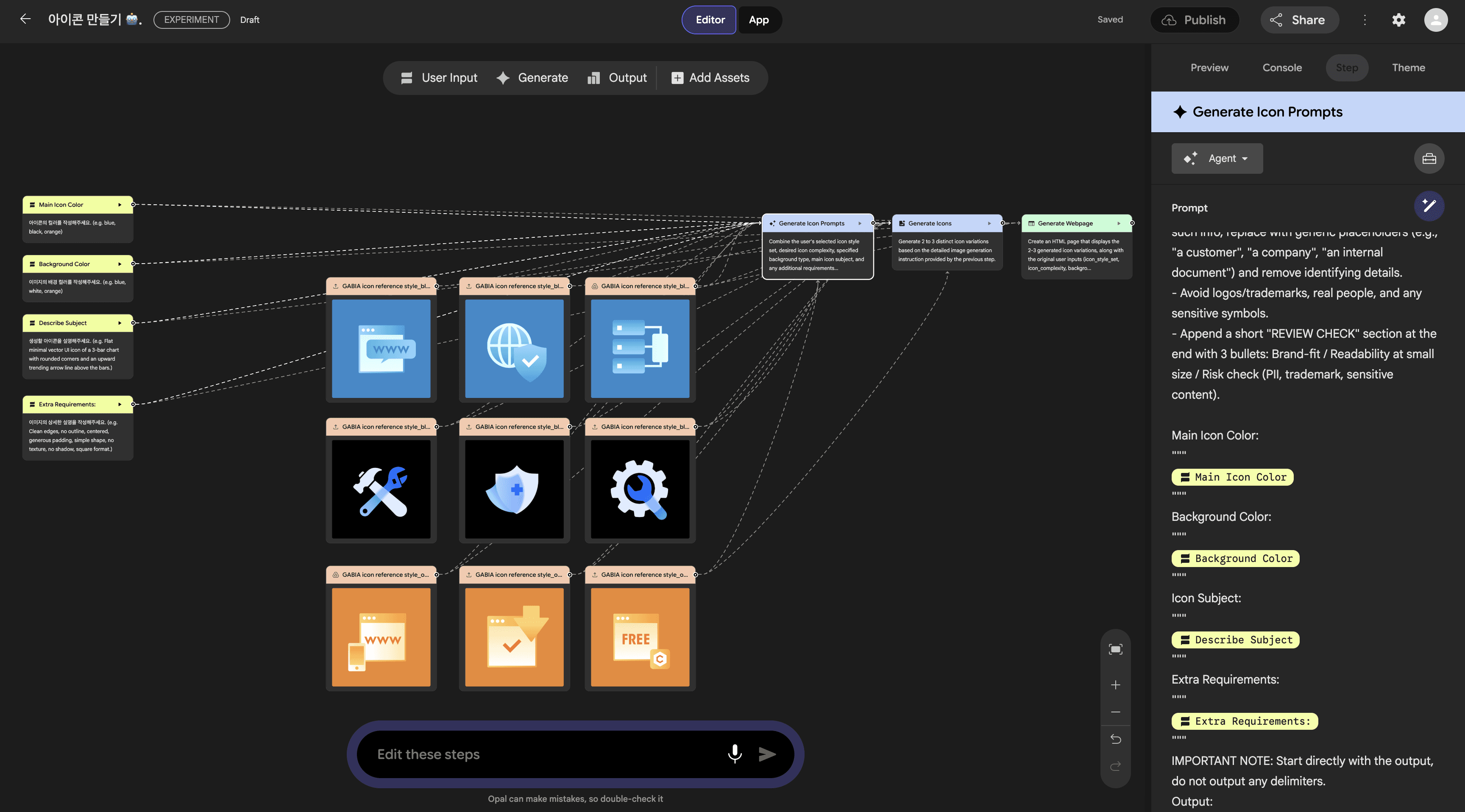Click the magic wand prompt enhance icon
Screen dimensions: 1465x812
pyautogui.click(x=1429, y=206)
